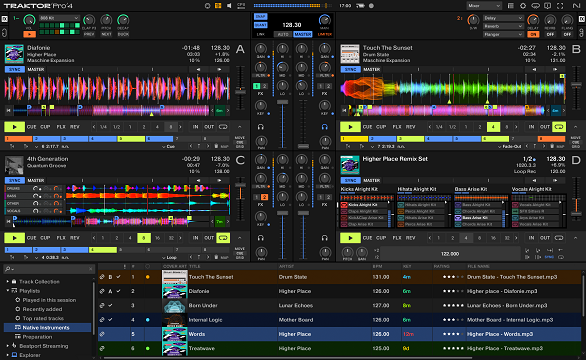Screen dimensions: 586x360
Task: Expand the Track Collection tree node
Action: click(7, 281)
